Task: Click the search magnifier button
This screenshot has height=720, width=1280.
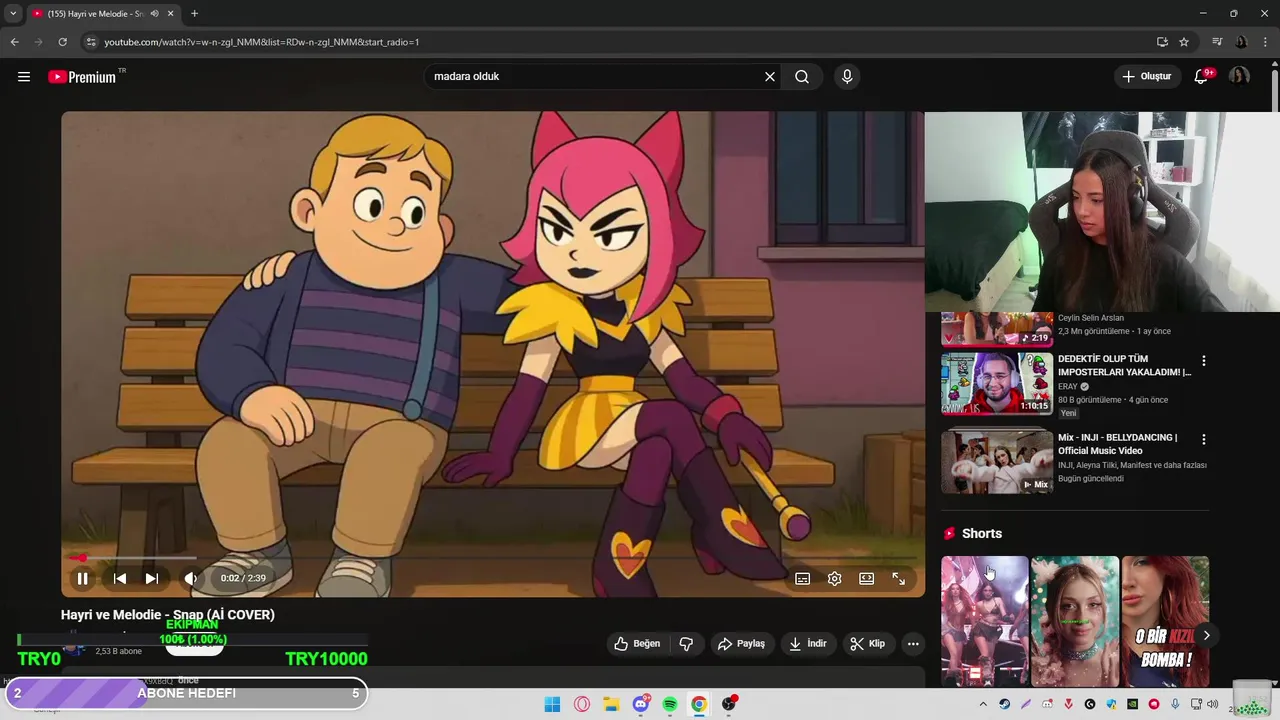Action: point(802,76)
